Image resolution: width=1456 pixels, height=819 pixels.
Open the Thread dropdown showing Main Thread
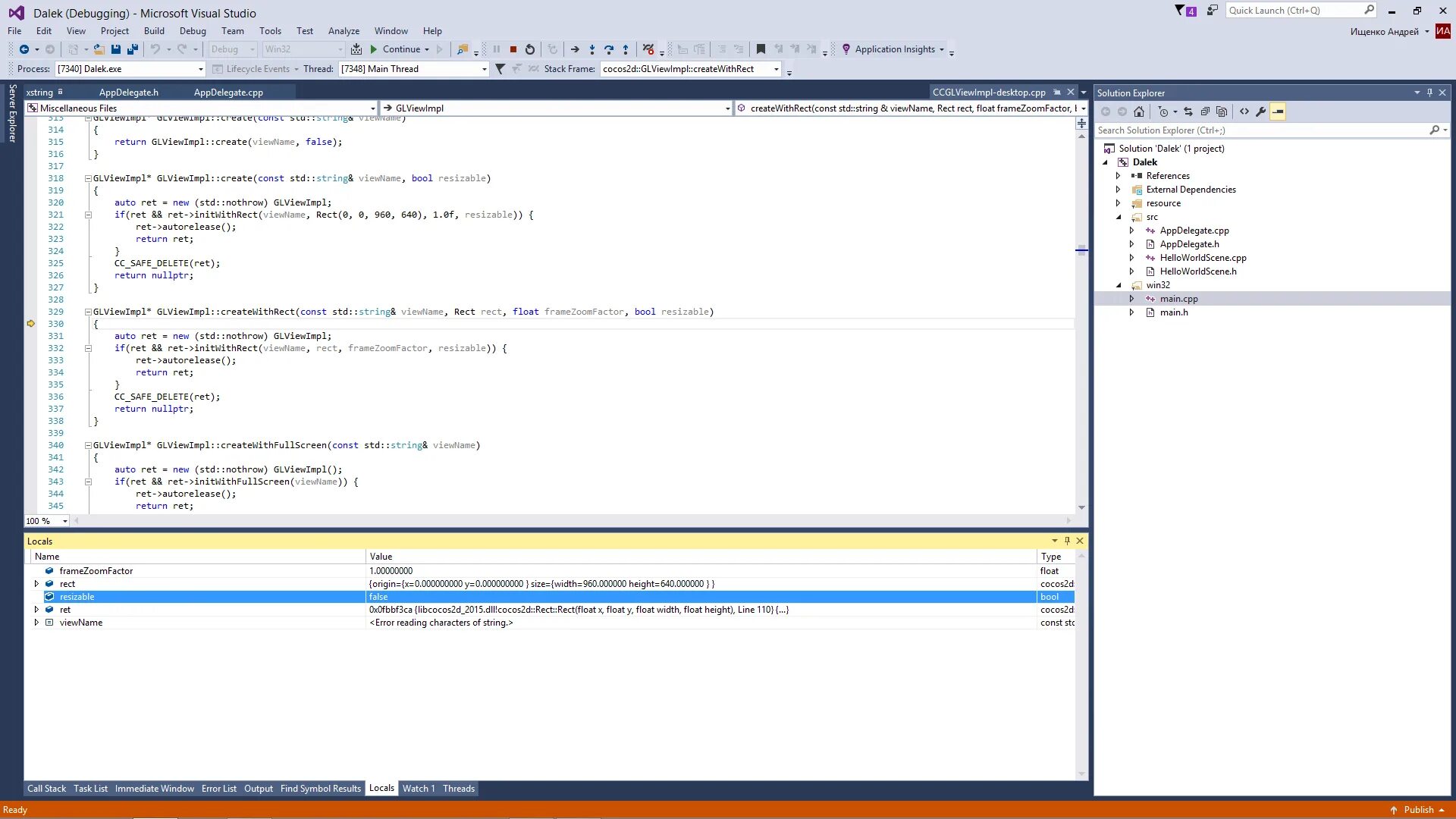click(413, 69)
